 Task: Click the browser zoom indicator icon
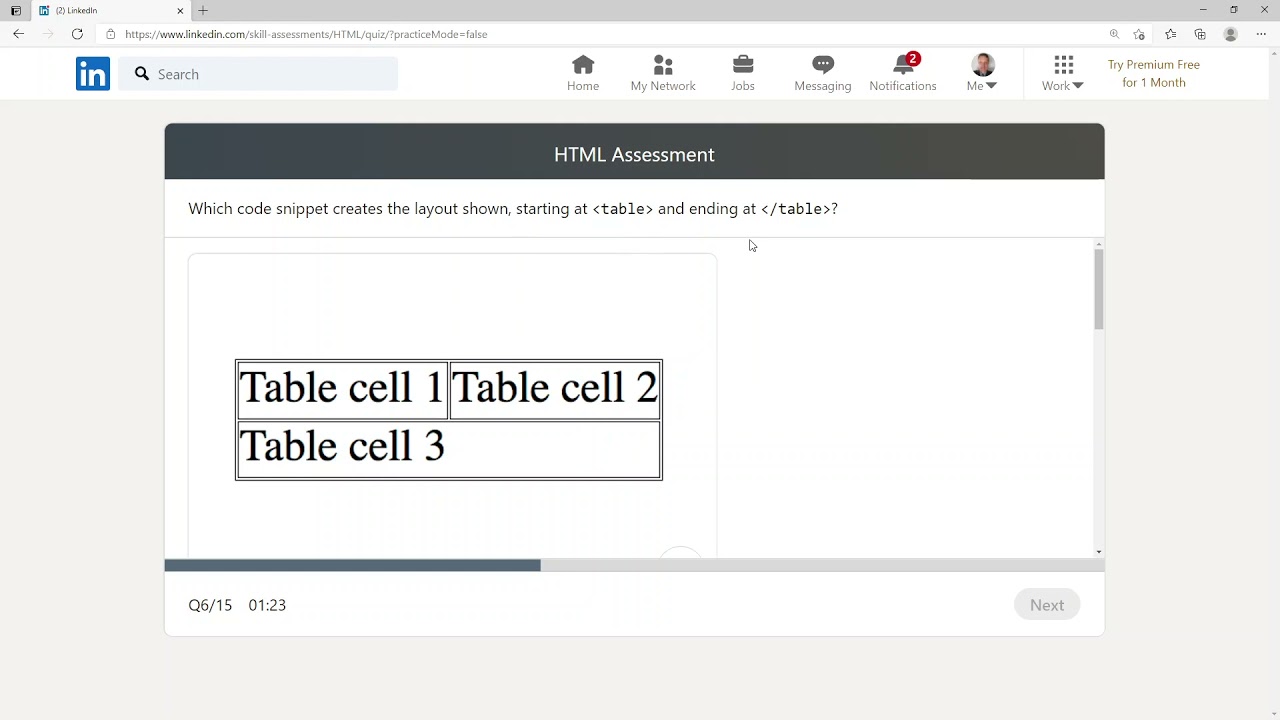[1114, 34]
